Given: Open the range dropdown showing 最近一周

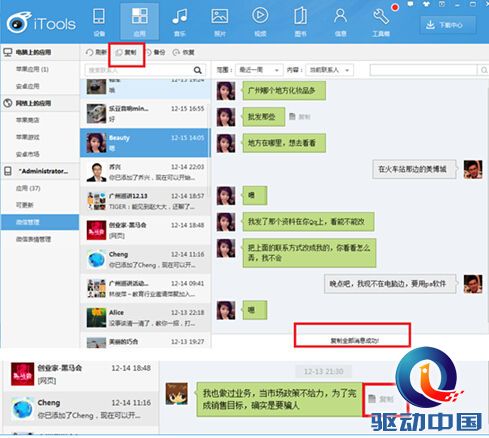Looking at the screenshot, I should tap(259, 70).
